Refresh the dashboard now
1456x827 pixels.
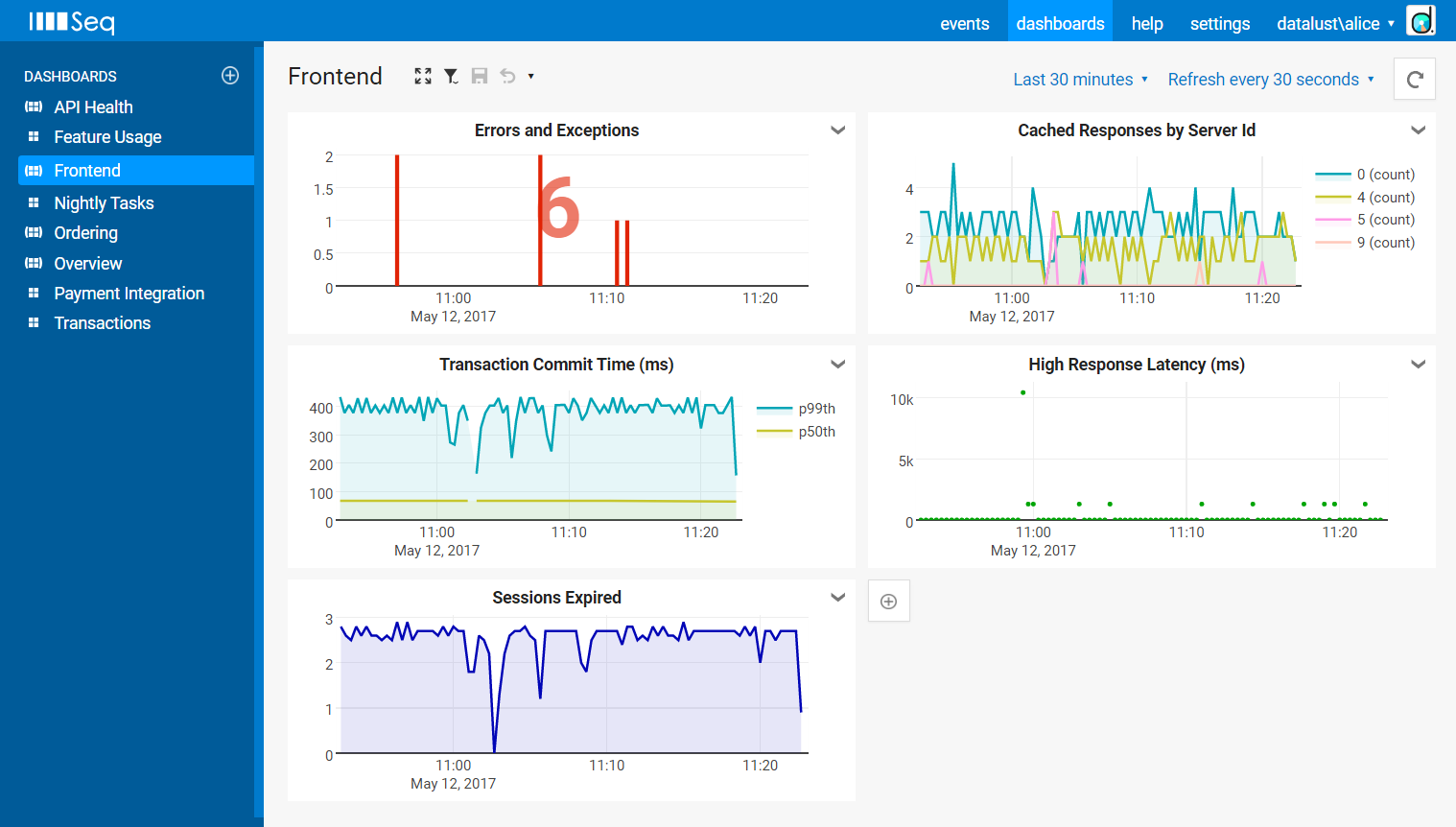tap(1415, 79)
